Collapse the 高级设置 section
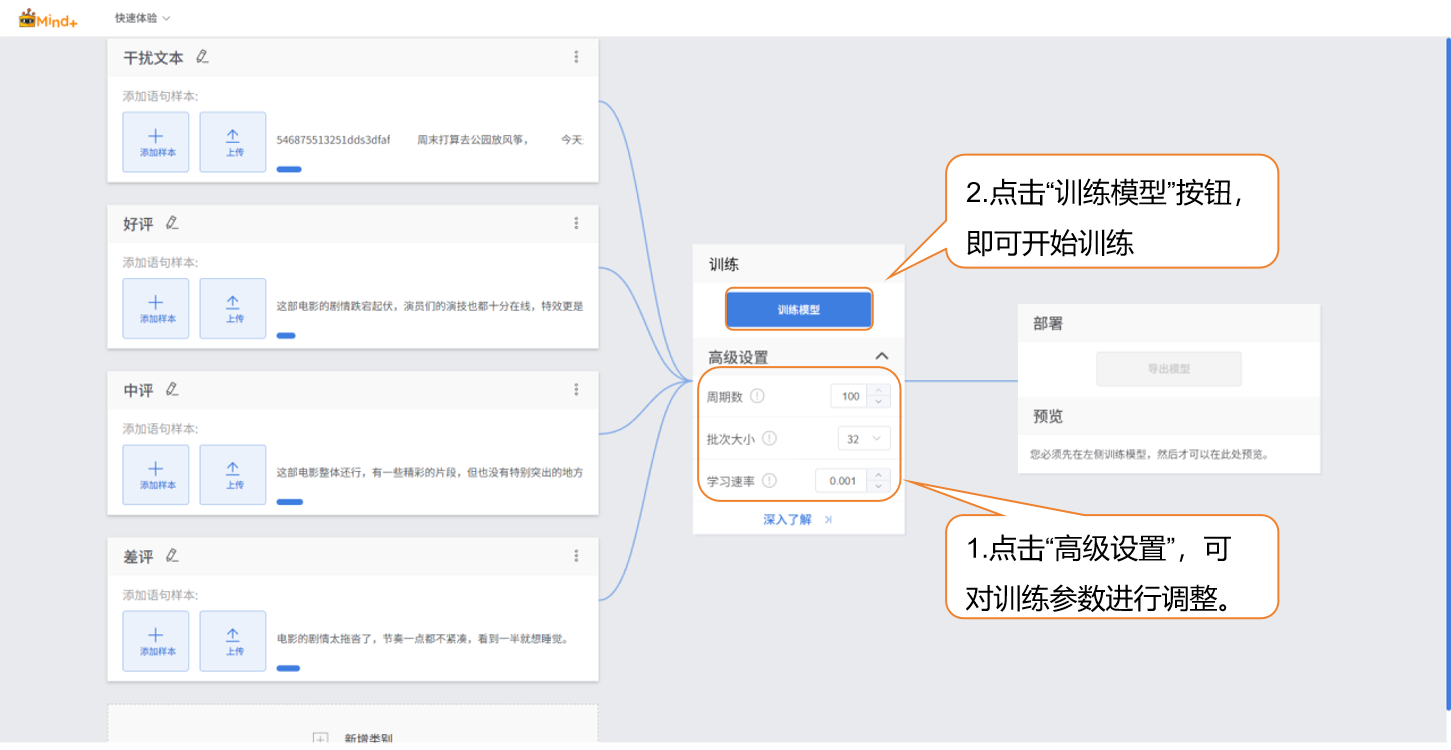 click(x=881, y=356)
